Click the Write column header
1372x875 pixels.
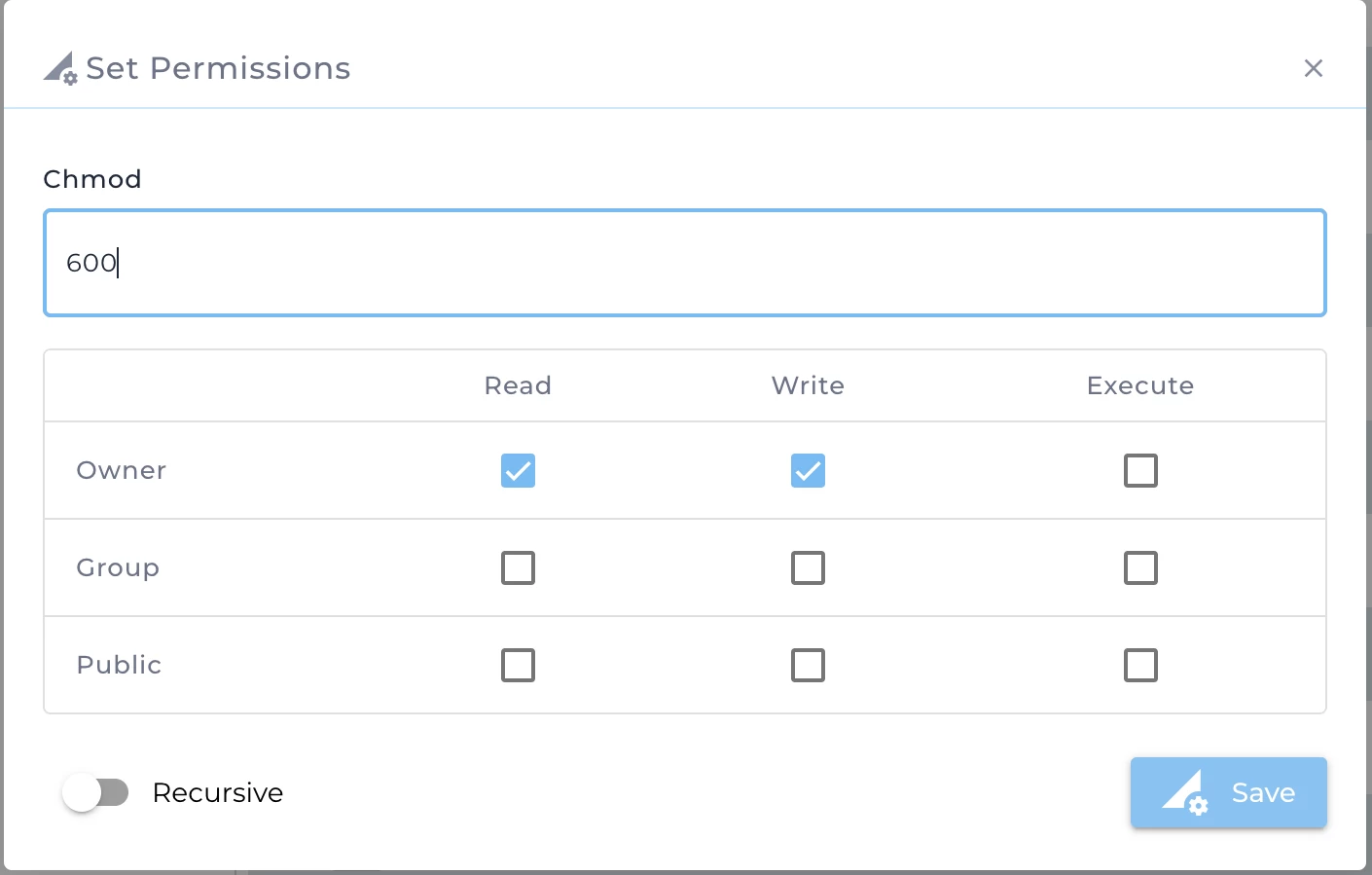tap(808, 386)
